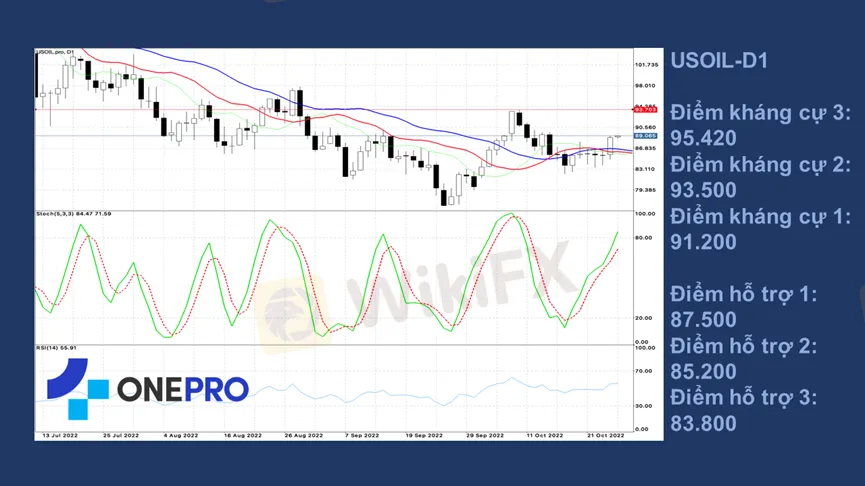Click the ONEPRO logo icon
The height and width of the screenshot is (486, 865).
click(x=77, y=388)
